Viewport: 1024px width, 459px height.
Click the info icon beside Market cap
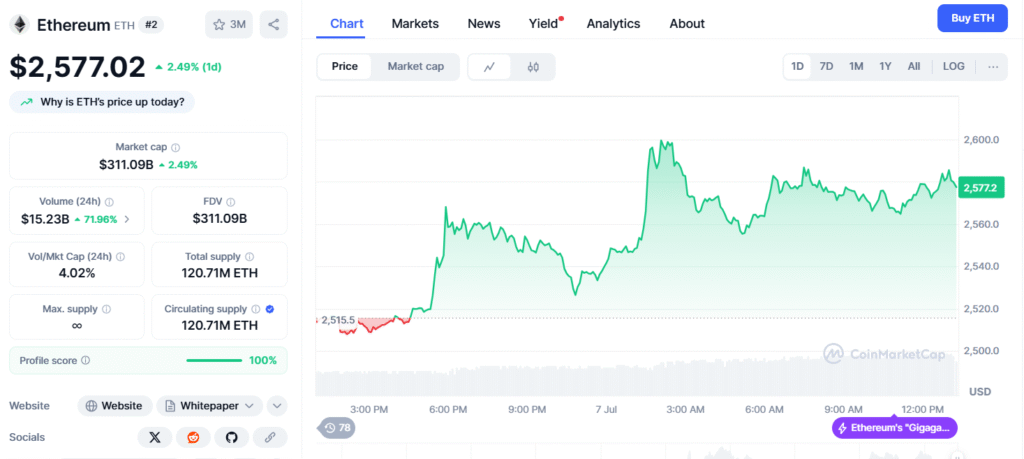tap(176, 147)
